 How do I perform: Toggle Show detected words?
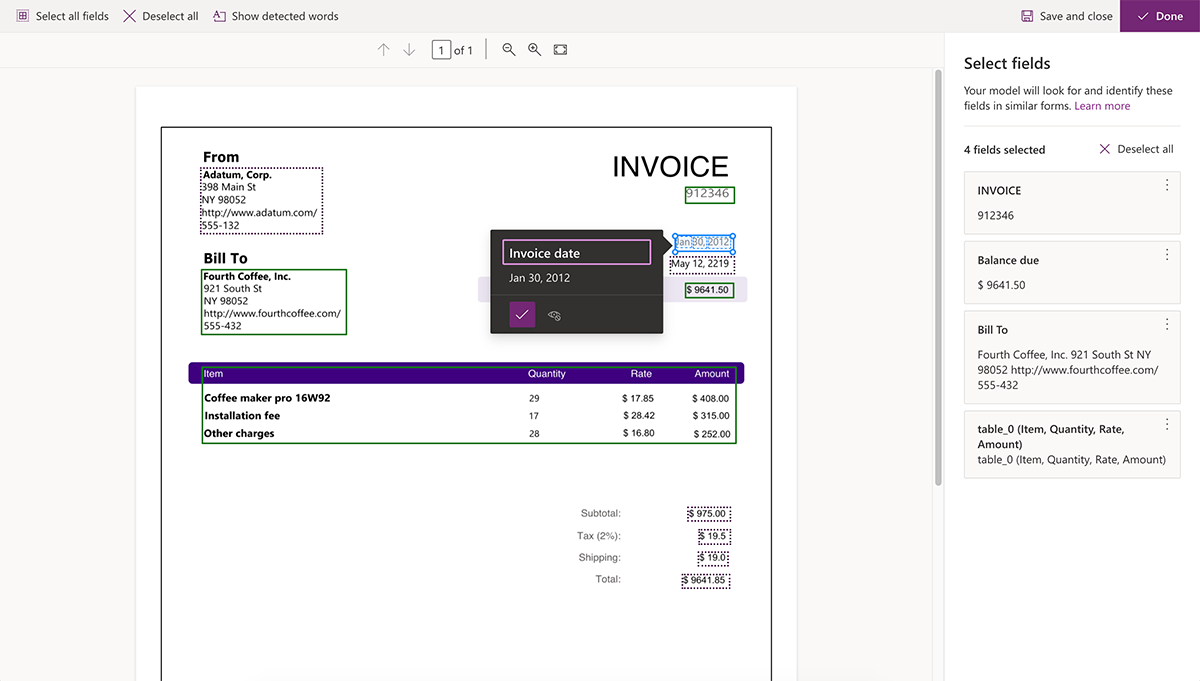tap(275, 16)
